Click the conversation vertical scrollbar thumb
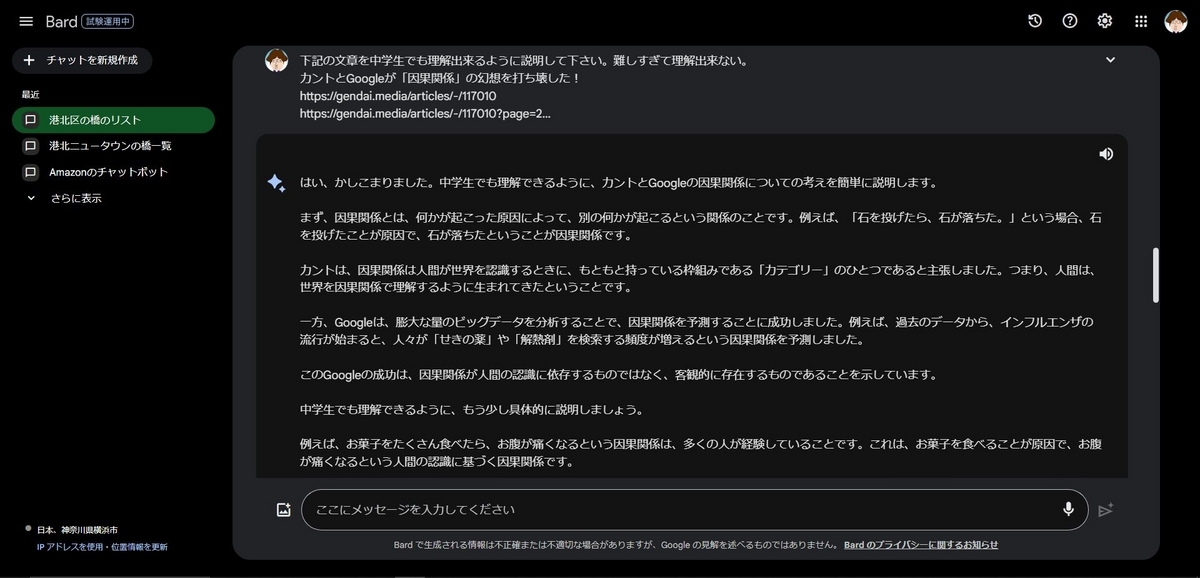 [x=1156, y=275]
